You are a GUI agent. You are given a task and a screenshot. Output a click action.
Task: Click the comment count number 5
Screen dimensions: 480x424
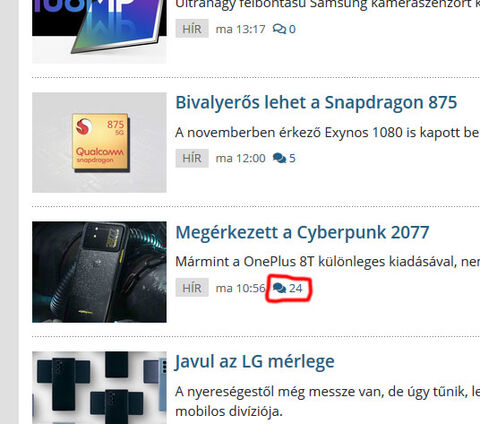pyautogui.click(x=292, y=158)
